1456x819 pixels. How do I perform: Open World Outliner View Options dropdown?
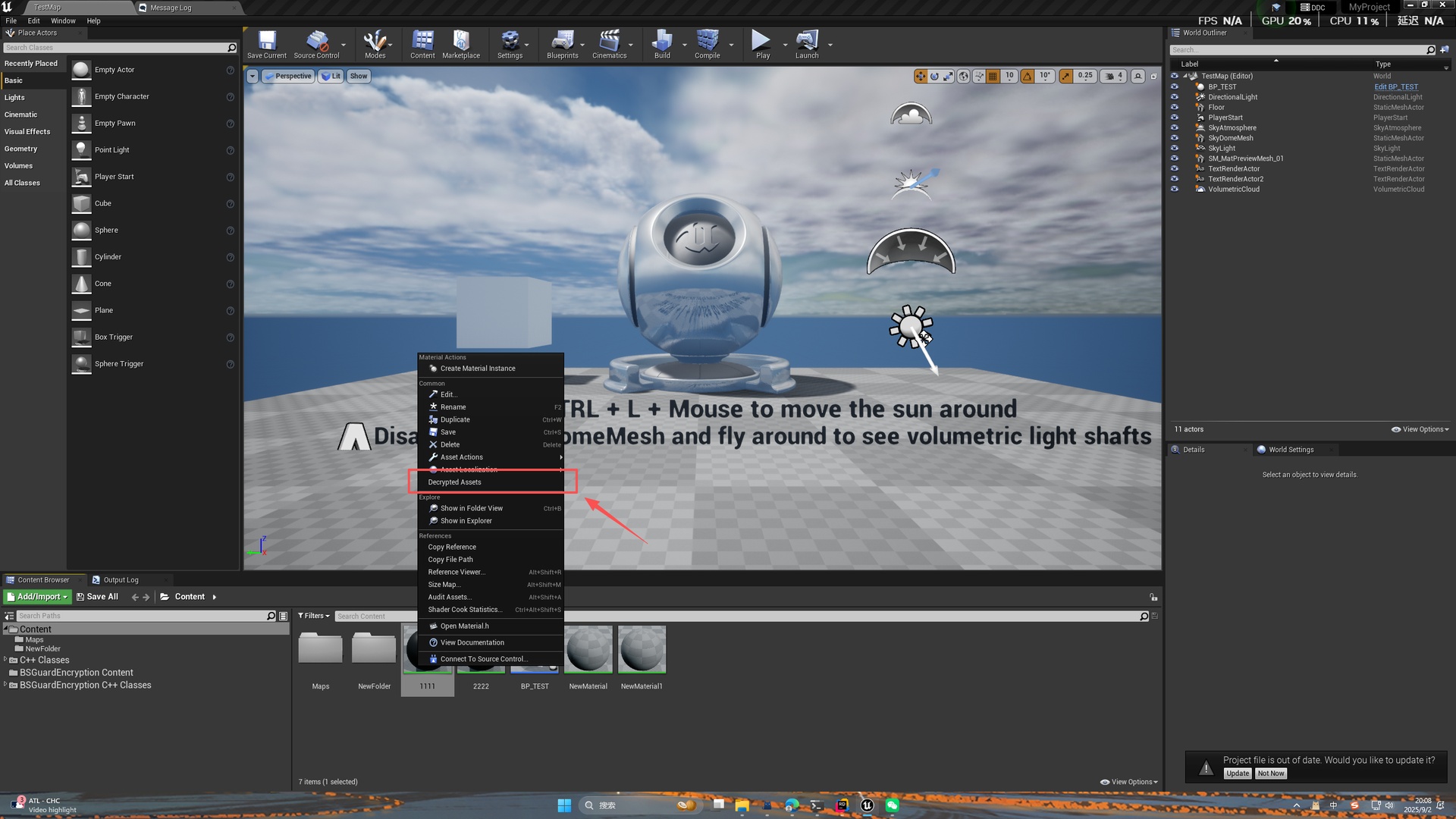[1420, 429]
